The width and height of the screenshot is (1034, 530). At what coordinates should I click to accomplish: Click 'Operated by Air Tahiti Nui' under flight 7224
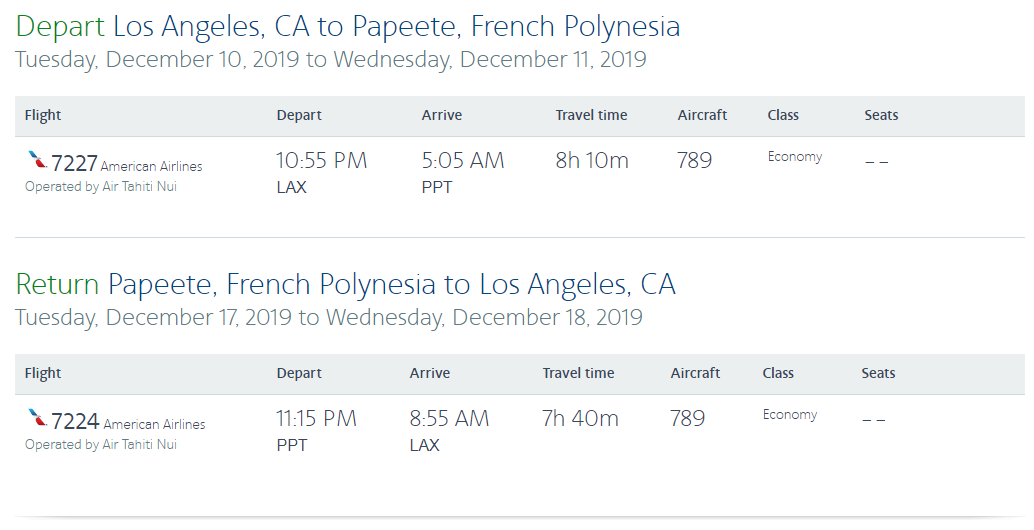pos(101,444)
